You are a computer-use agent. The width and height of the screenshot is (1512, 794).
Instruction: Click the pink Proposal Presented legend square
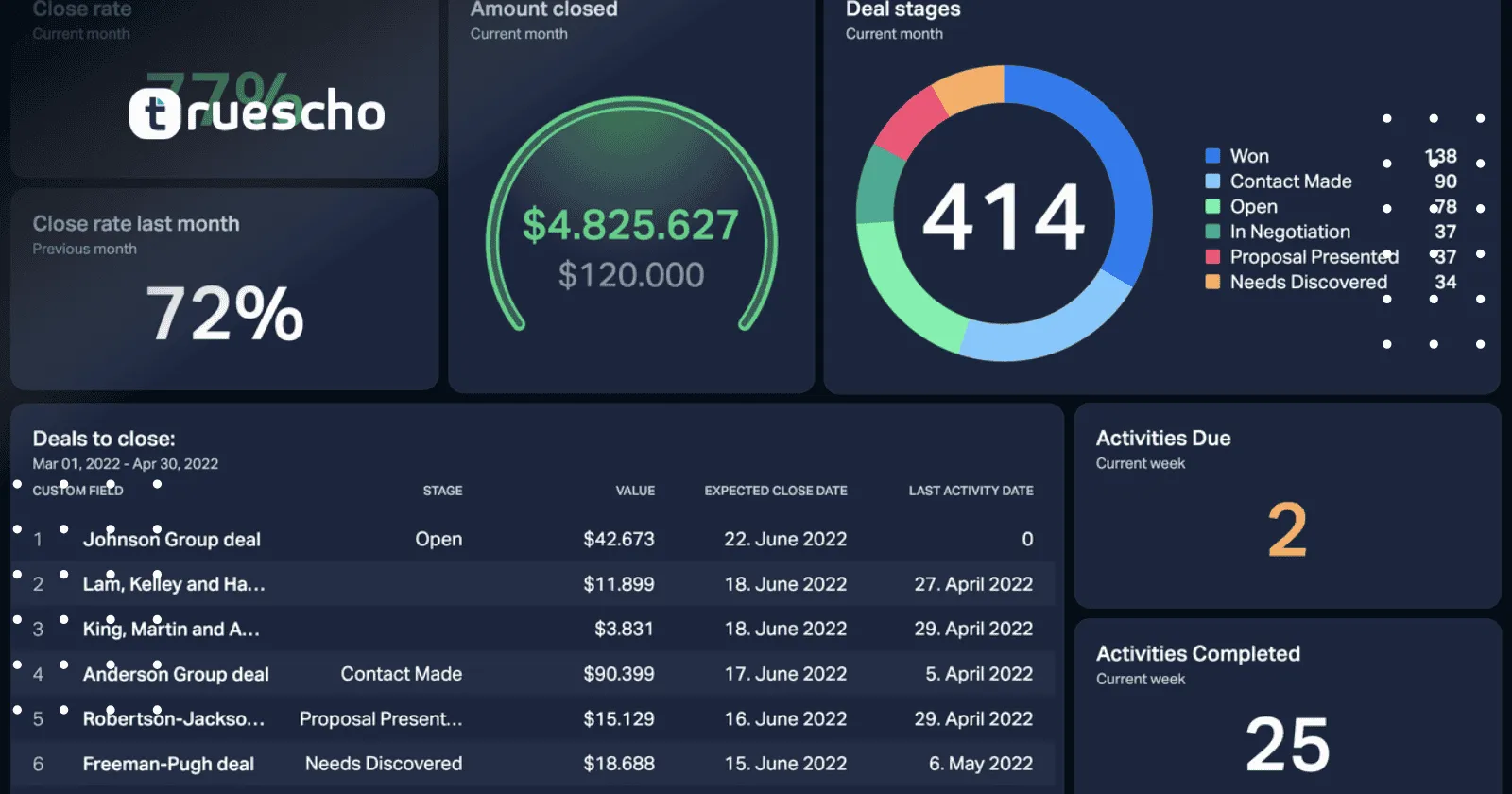1212,257
